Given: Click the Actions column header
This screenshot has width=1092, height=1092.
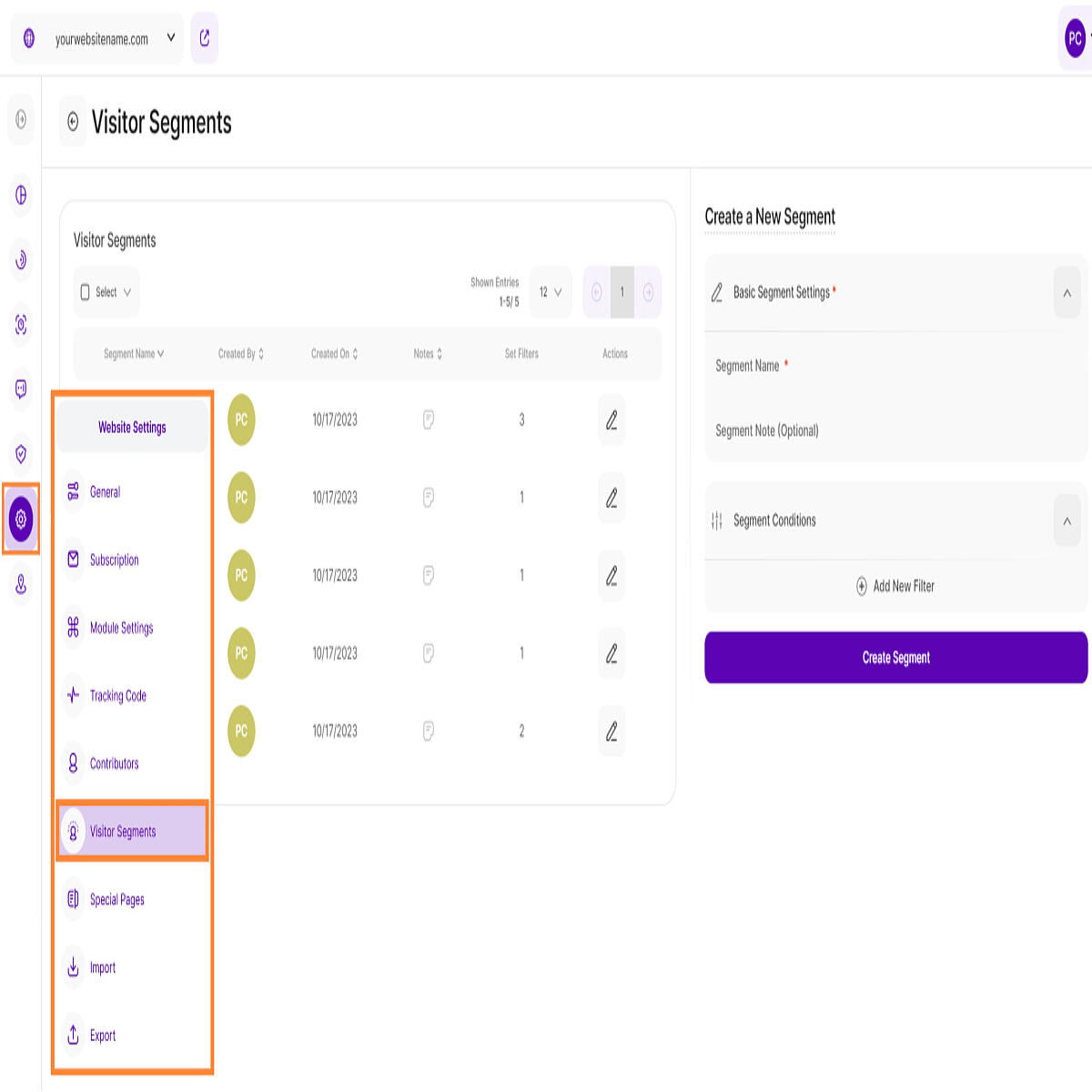Looking at the screenshot, I should pyautogui.click(x=615, y=354).
